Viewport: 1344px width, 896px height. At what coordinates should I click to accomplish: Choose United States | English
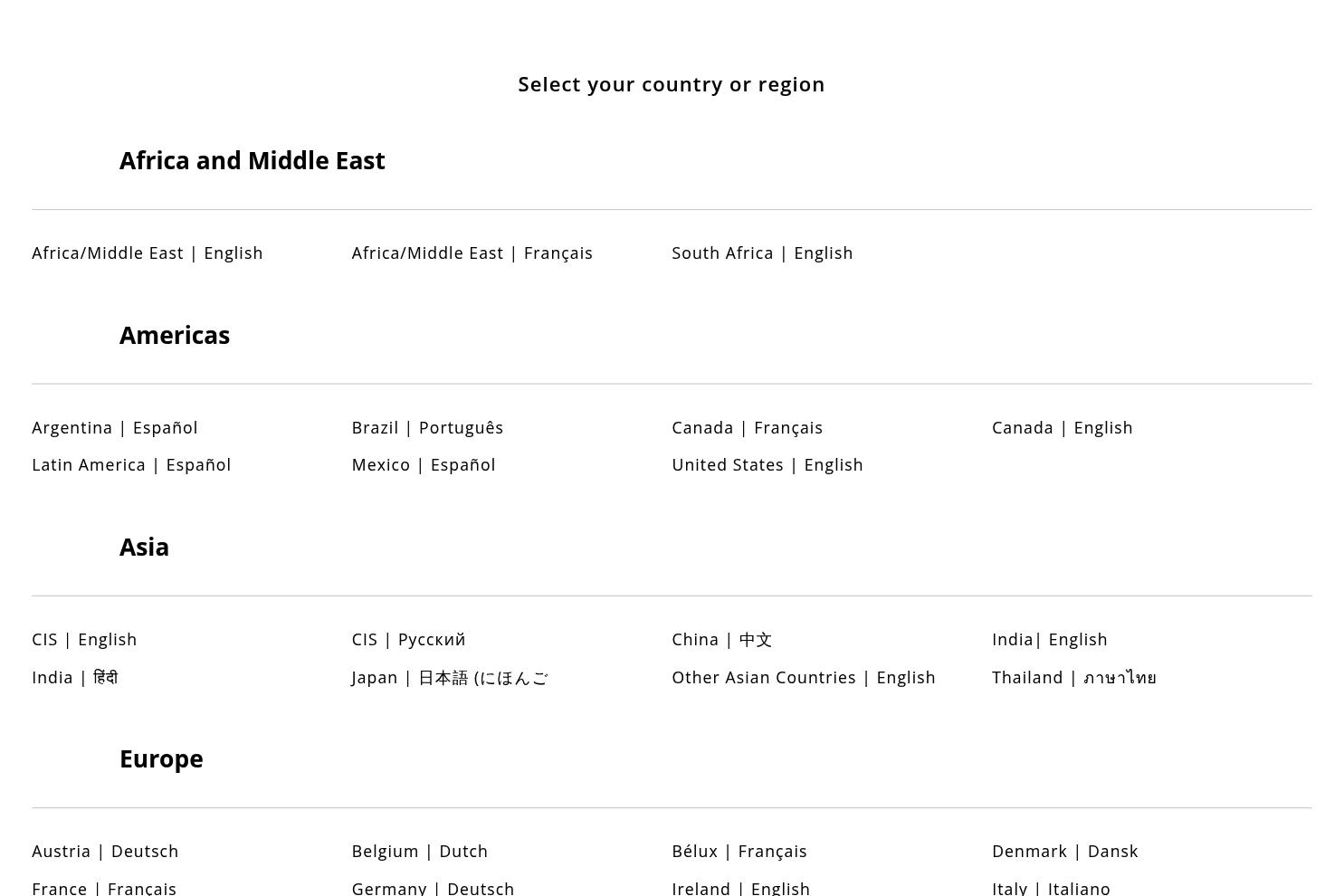(767, 465)
